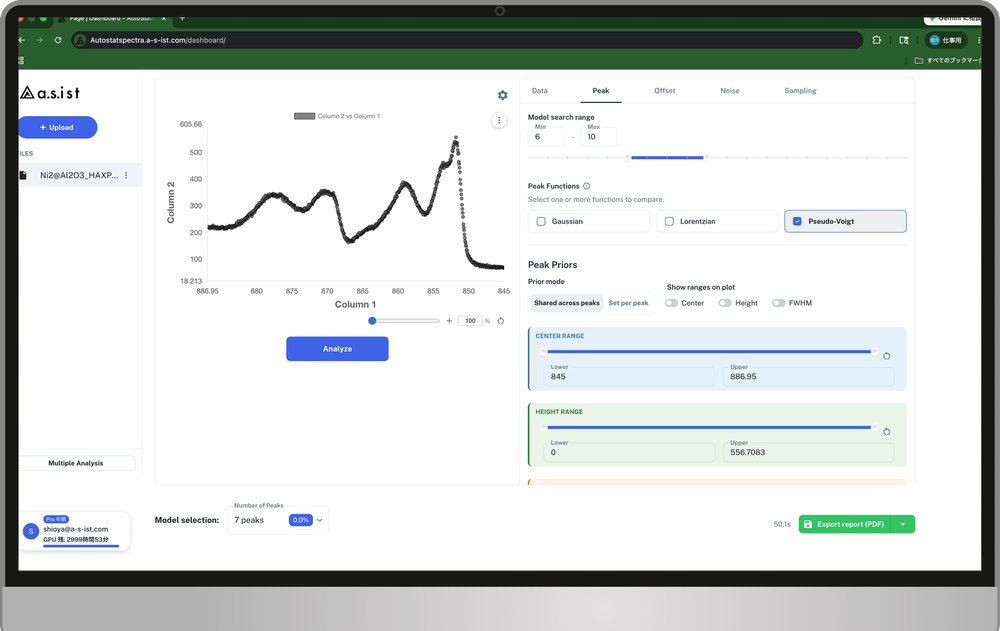Image resolution: width=1000 pixels, height=631 pixels.
Task: Enable FWHM range display on plot
Action: point(778,303)
